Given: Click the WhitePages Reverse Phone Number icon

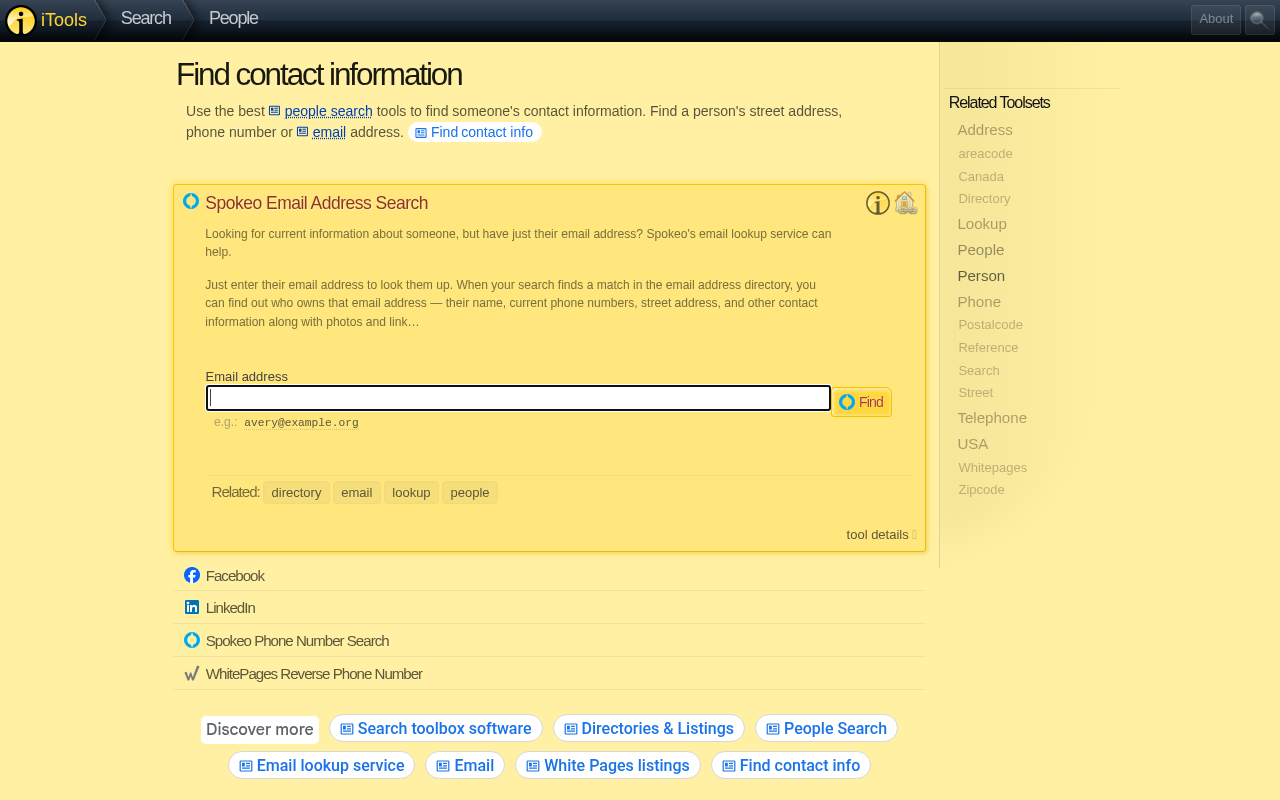Looking at the screenshot, I should click(x=192, y=673).
